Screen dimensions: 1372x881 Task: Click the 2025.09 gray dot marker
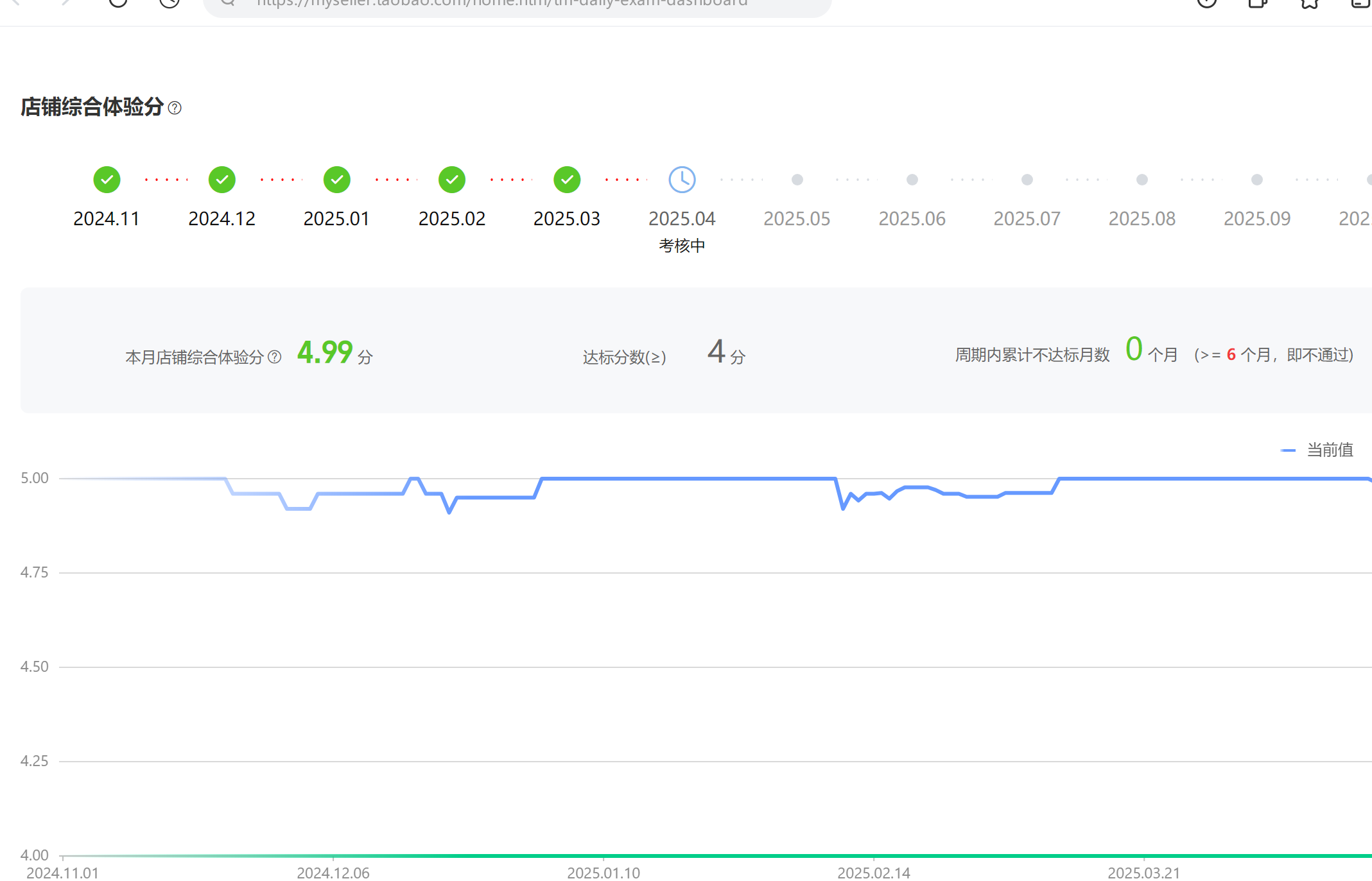click(1256, 180)
